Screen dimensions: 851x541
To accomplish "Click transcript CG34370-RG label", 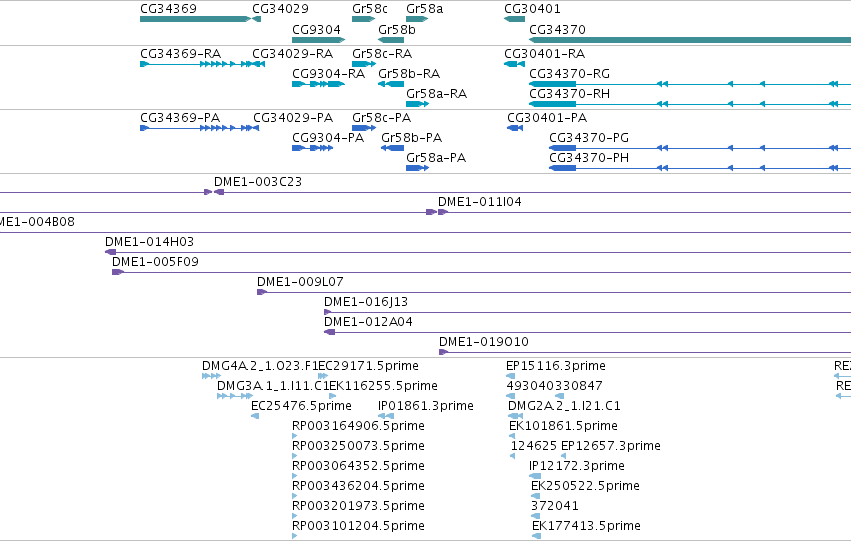I will pos(569,74).
